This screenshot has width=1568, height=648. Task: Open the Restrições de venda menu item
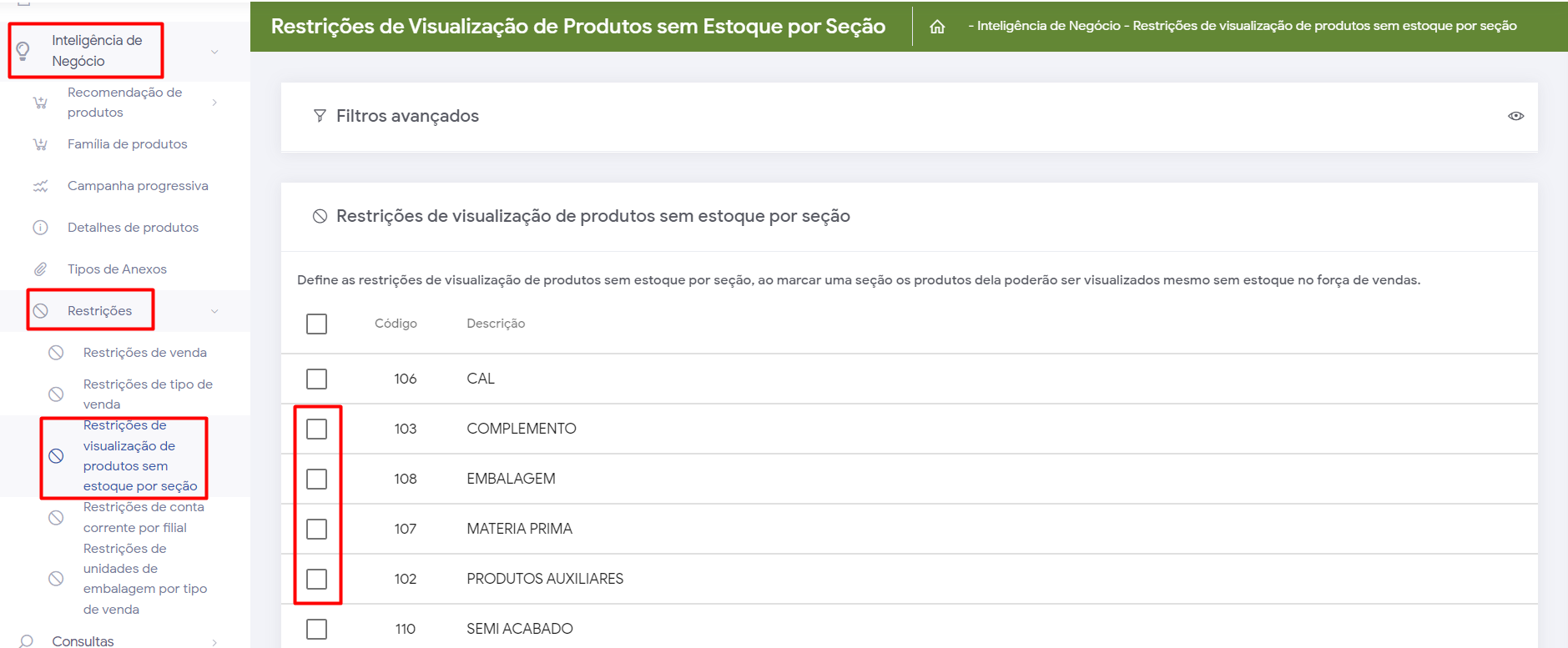144,353
